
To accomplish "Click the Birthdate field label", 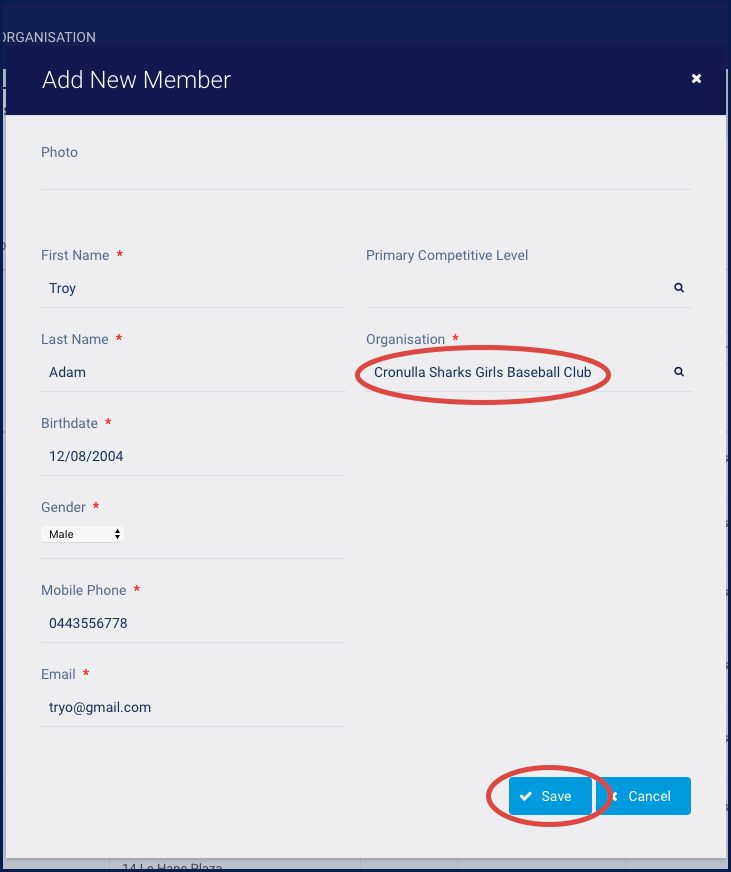I will (69, 423).
